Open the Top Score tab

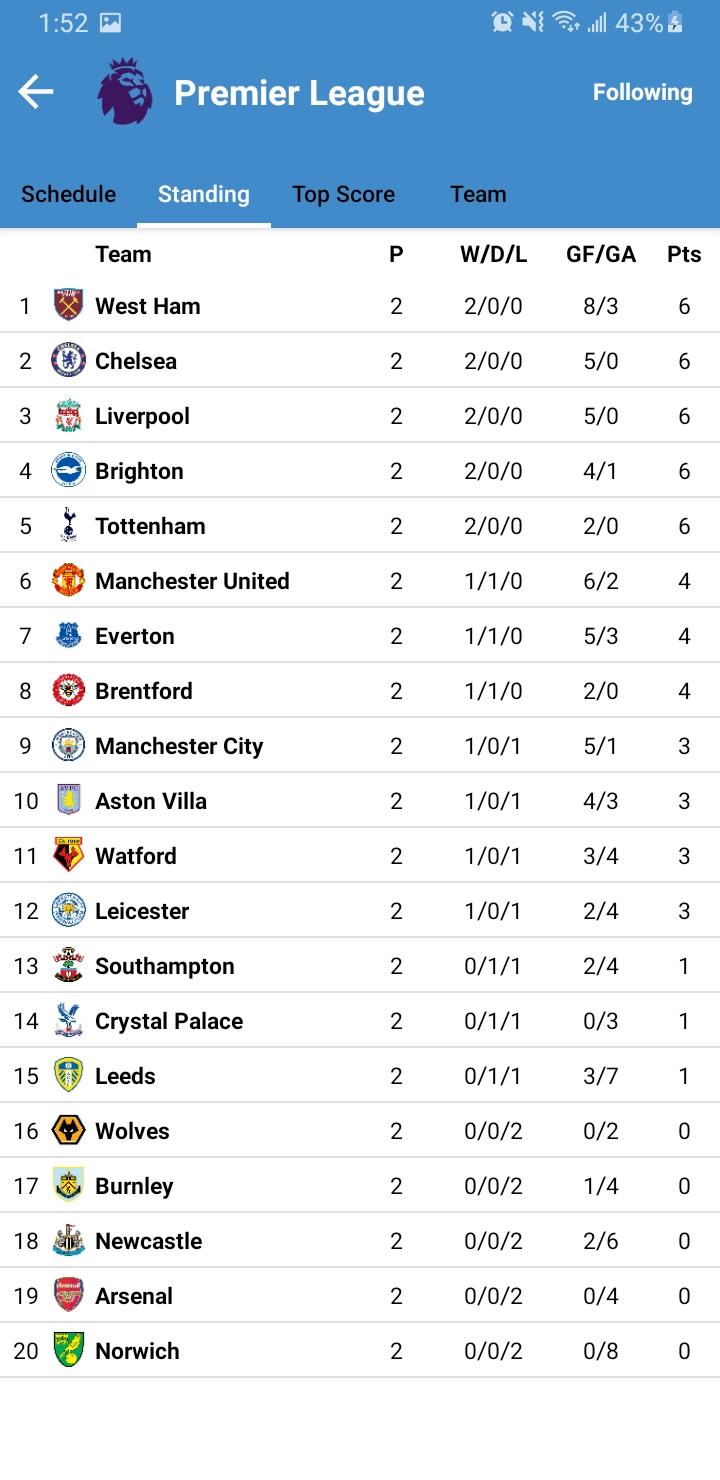[x=343, y=194]
